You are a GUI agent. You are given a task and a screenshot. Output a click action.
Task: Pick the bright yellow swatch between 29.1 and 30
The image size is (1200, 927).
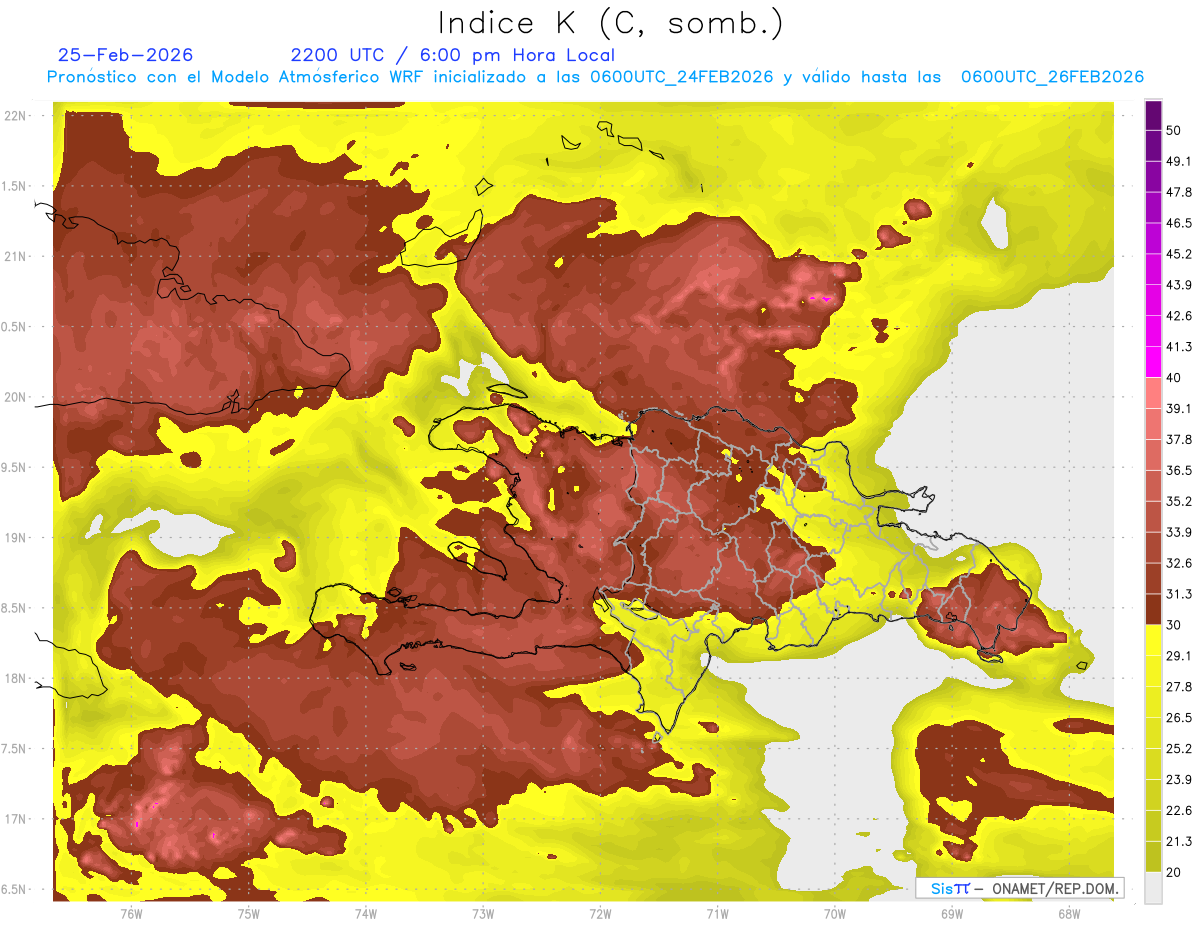click(1153, 640)
